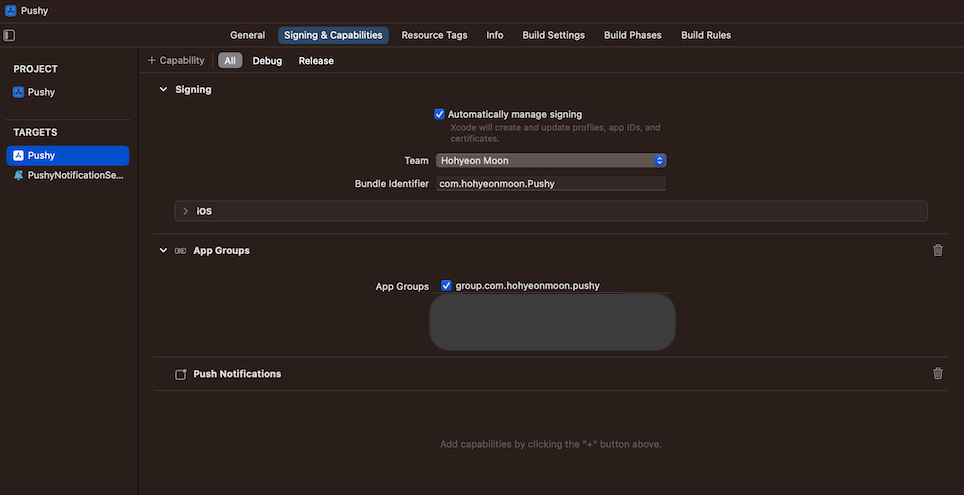Viewport: 964px width, 495px height.
Task: Collapse the Signing section
Action: (163, 89)
